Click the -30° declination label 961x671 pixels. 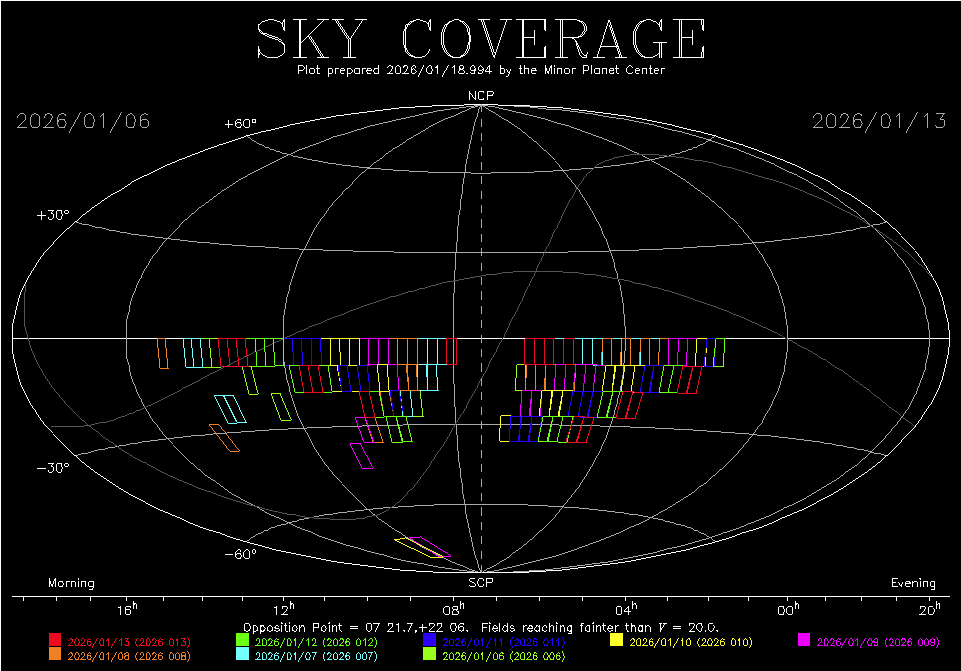[x=53, y=468]
